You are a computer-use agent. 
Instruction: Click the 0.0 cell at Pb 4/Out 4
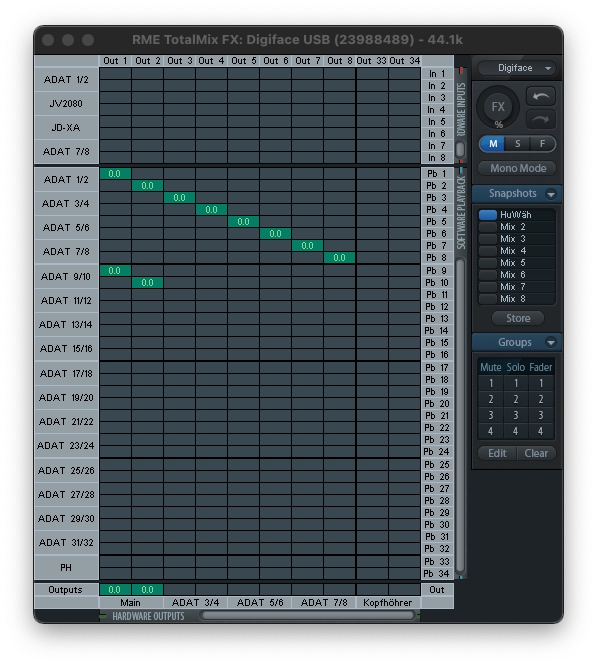(211, 210)
